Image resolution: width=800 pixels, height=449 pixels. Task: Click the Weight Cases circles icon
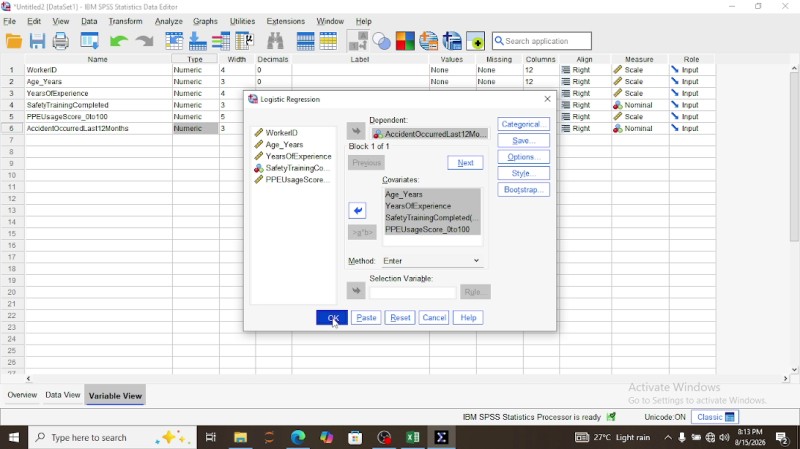point(382,41)
